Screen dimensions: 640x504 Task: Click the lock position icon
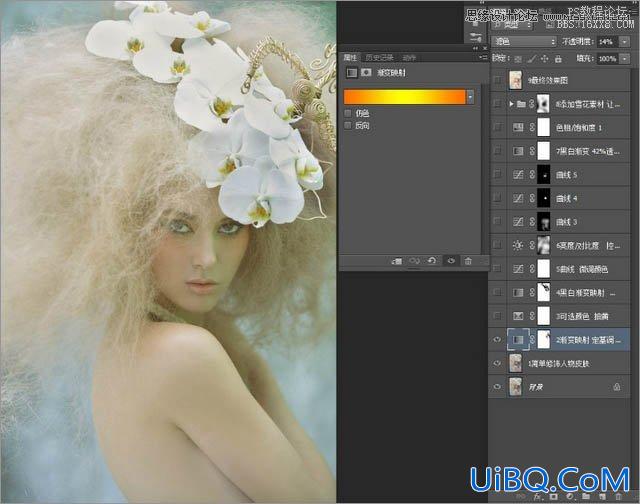tap(544, 59)
